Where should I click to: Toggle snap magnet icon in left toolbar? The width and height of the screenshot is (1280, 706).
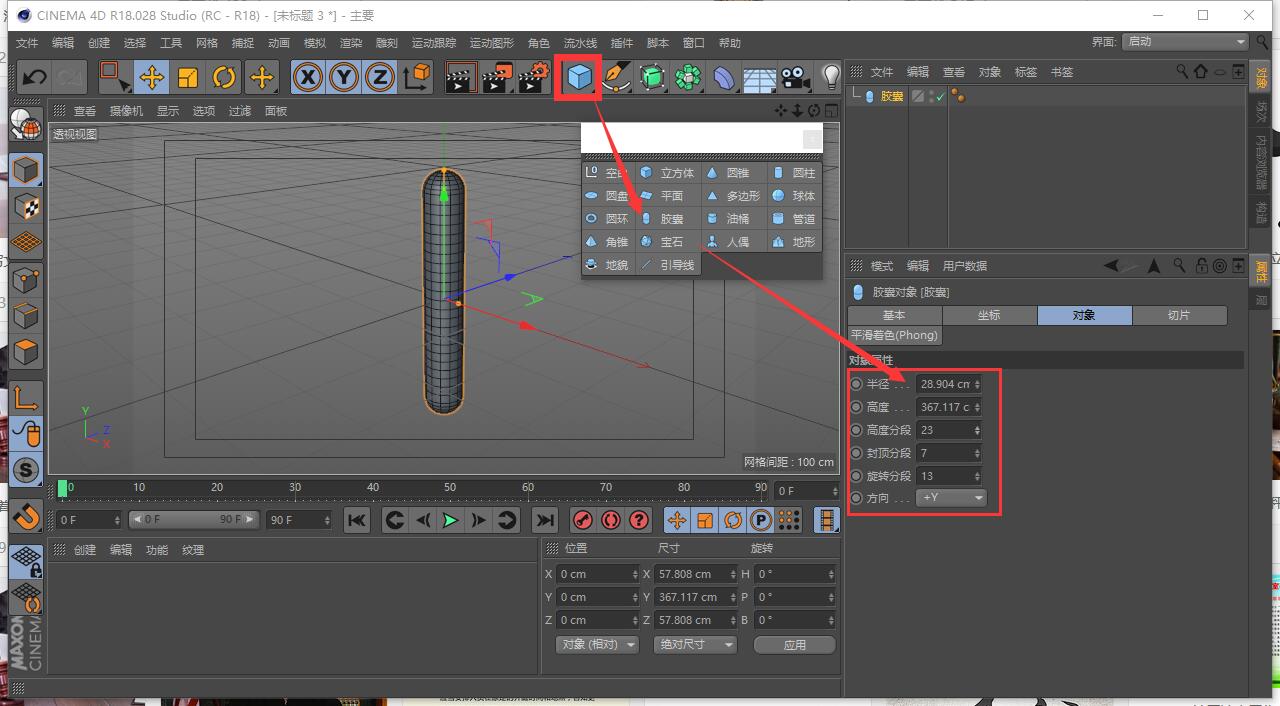(26, 517)
